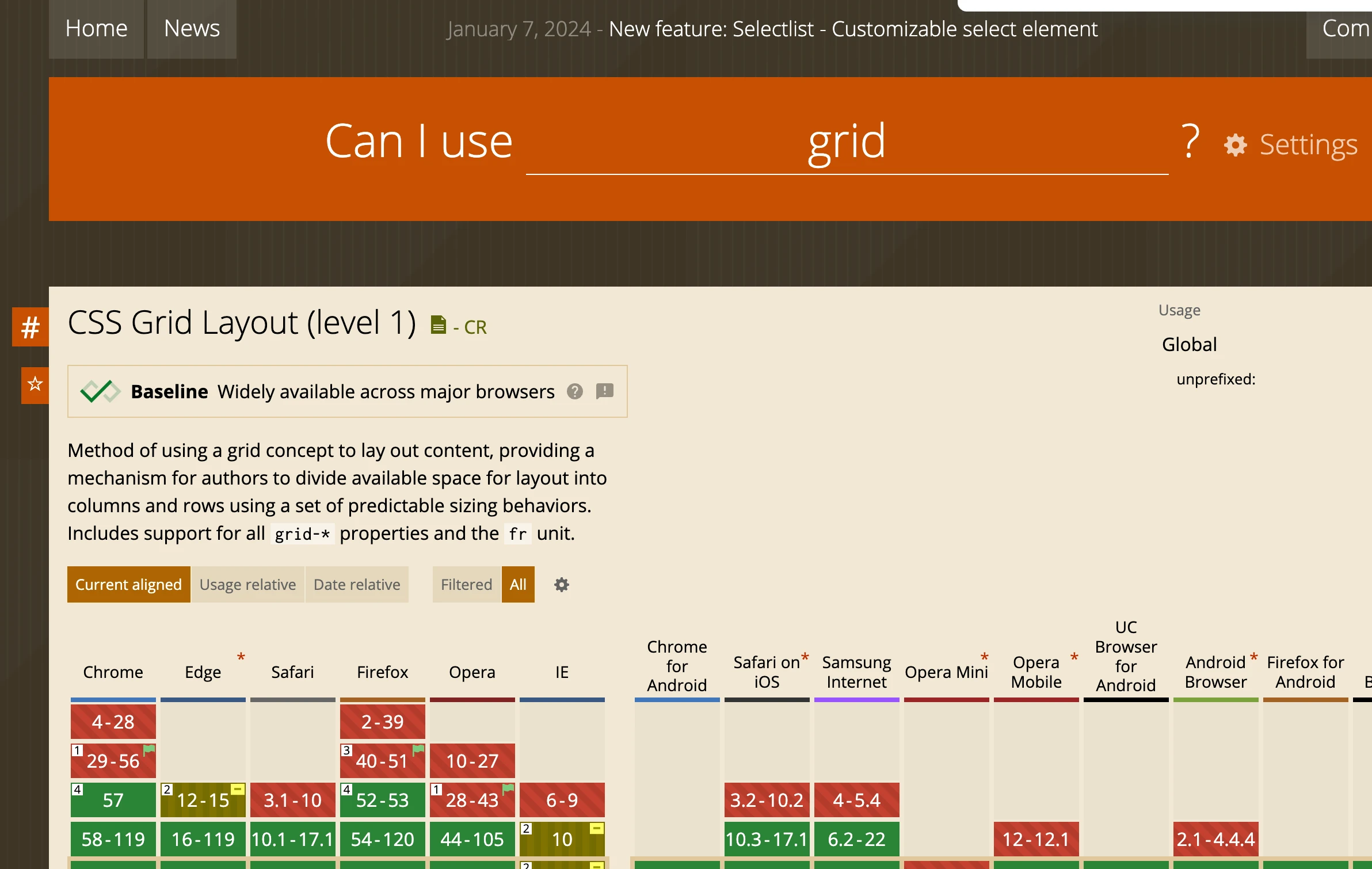Open the Home tab
The image size is (1372, 869).
(96, 29)
